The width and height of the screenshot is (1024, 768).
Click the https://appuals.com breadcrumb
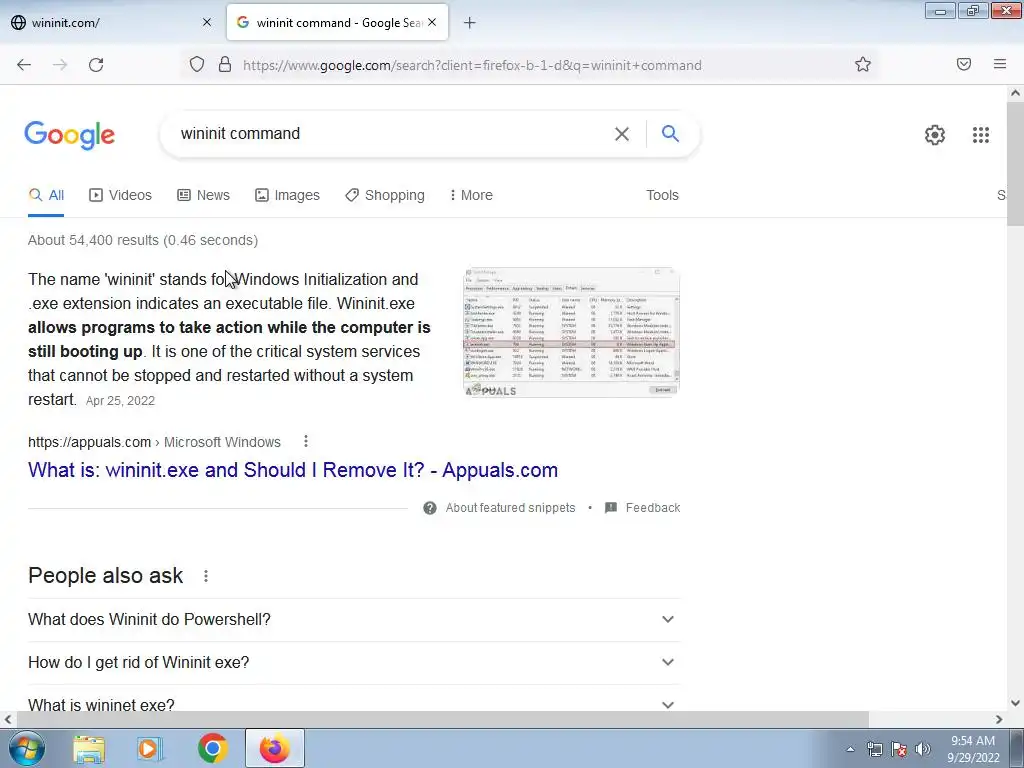click(89, 442)
